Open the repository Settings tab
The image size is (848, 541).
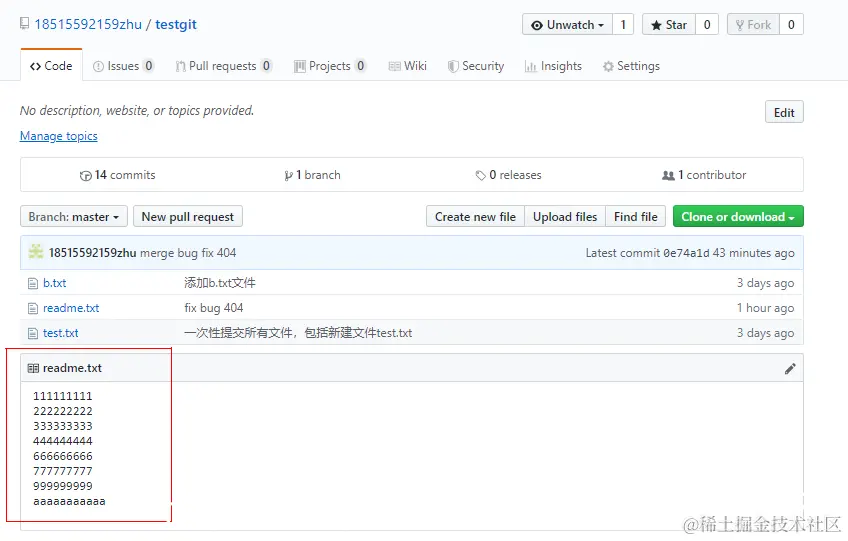click(631, 66)
